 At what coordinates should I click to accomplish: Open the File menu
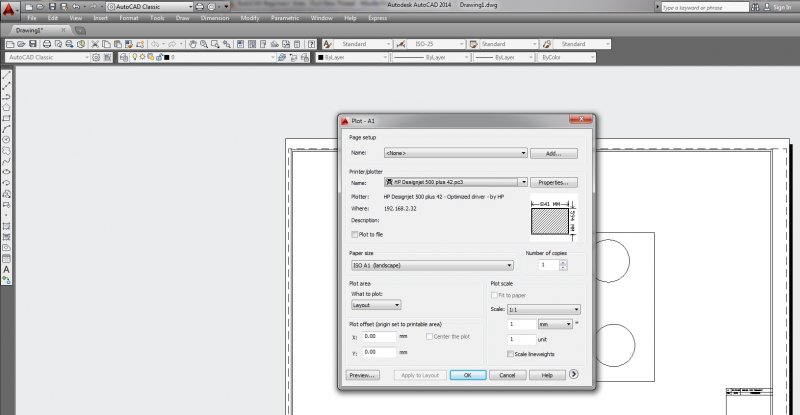tap(32, 18)
